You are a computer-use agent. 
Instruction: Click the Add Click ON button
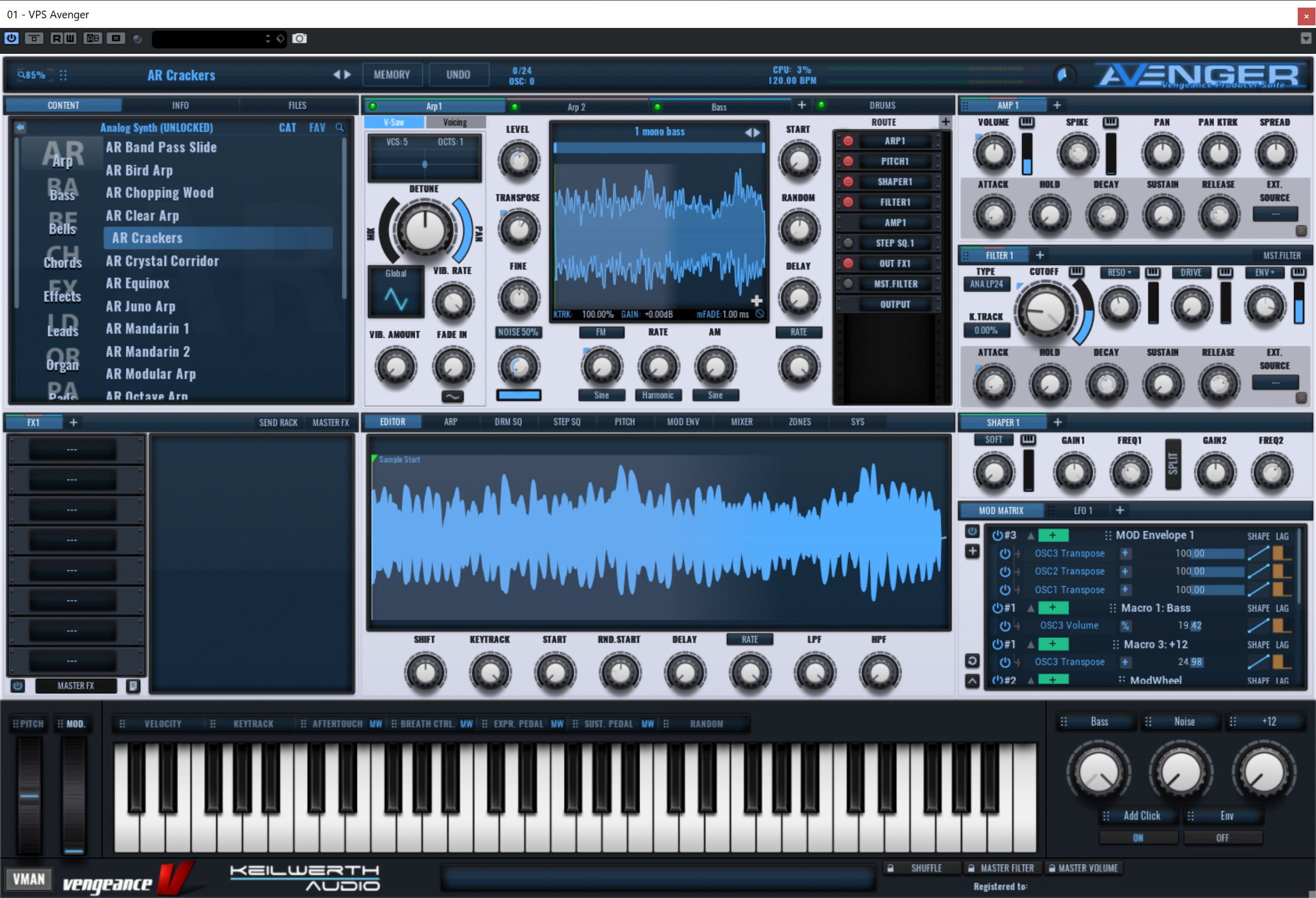click(x=1138, y=838)
